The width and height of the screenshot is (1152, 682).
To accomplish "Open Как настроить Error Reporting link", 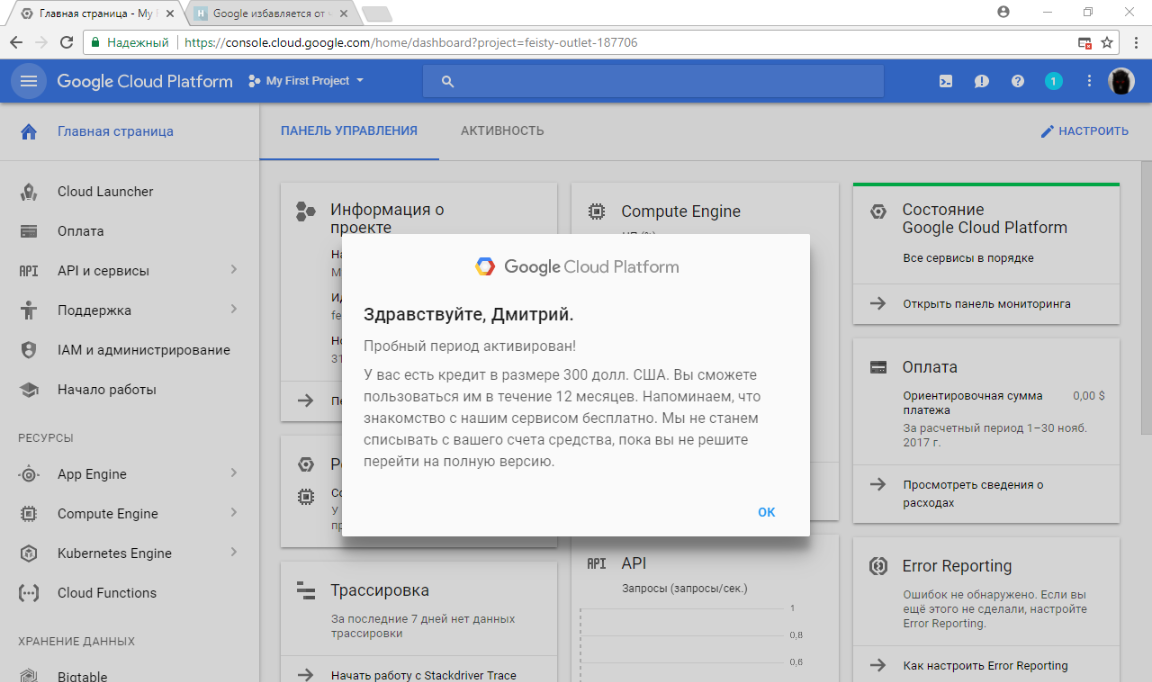I will point(985,666).
